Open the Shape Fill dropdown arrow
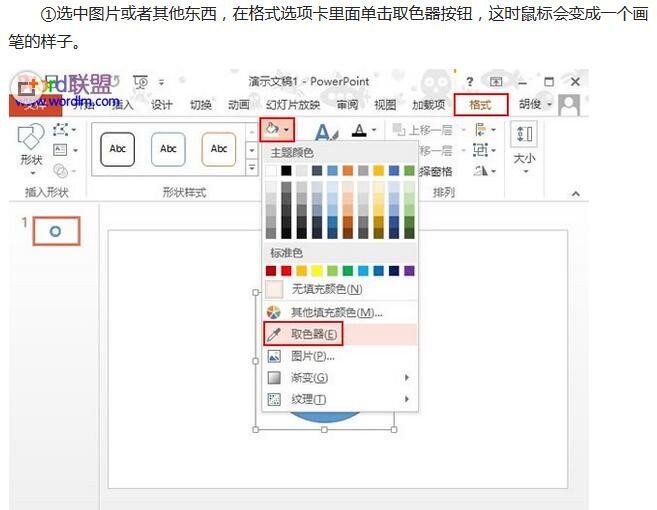The image size is (657, 510). point(287,130)
